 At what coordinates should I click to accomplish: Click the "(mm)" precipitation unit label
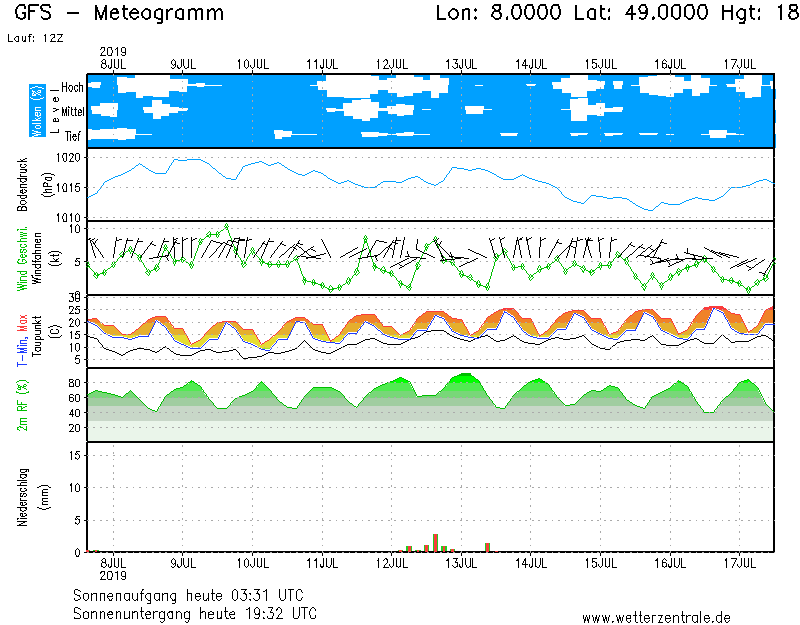[45, 497]
